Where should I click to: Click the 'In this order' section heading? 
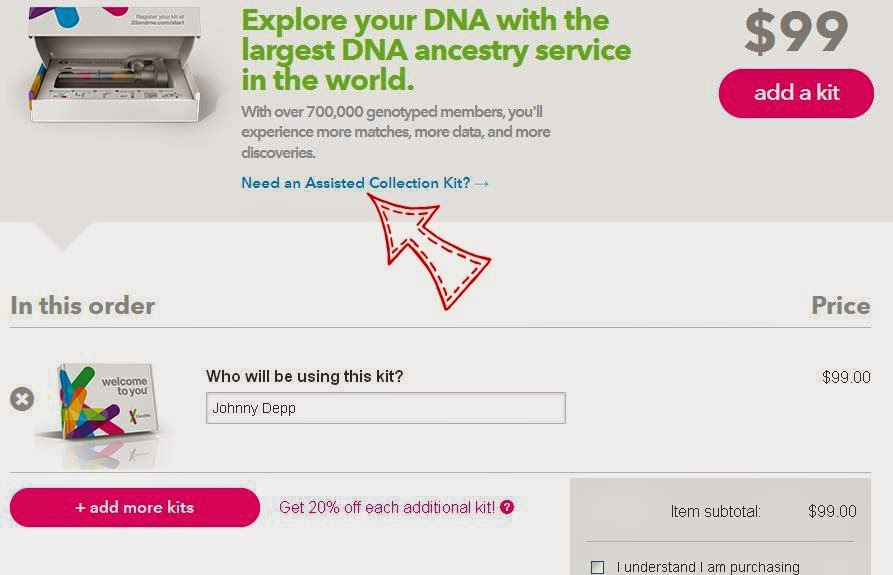pos(83,305)
